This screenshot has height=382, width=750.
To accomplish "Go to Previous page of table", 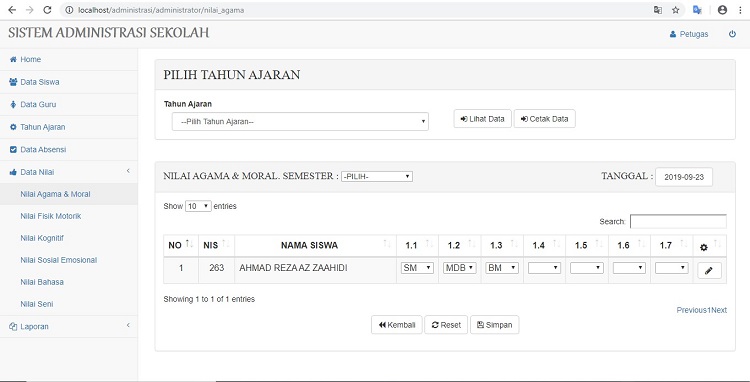I will [692, 310].
